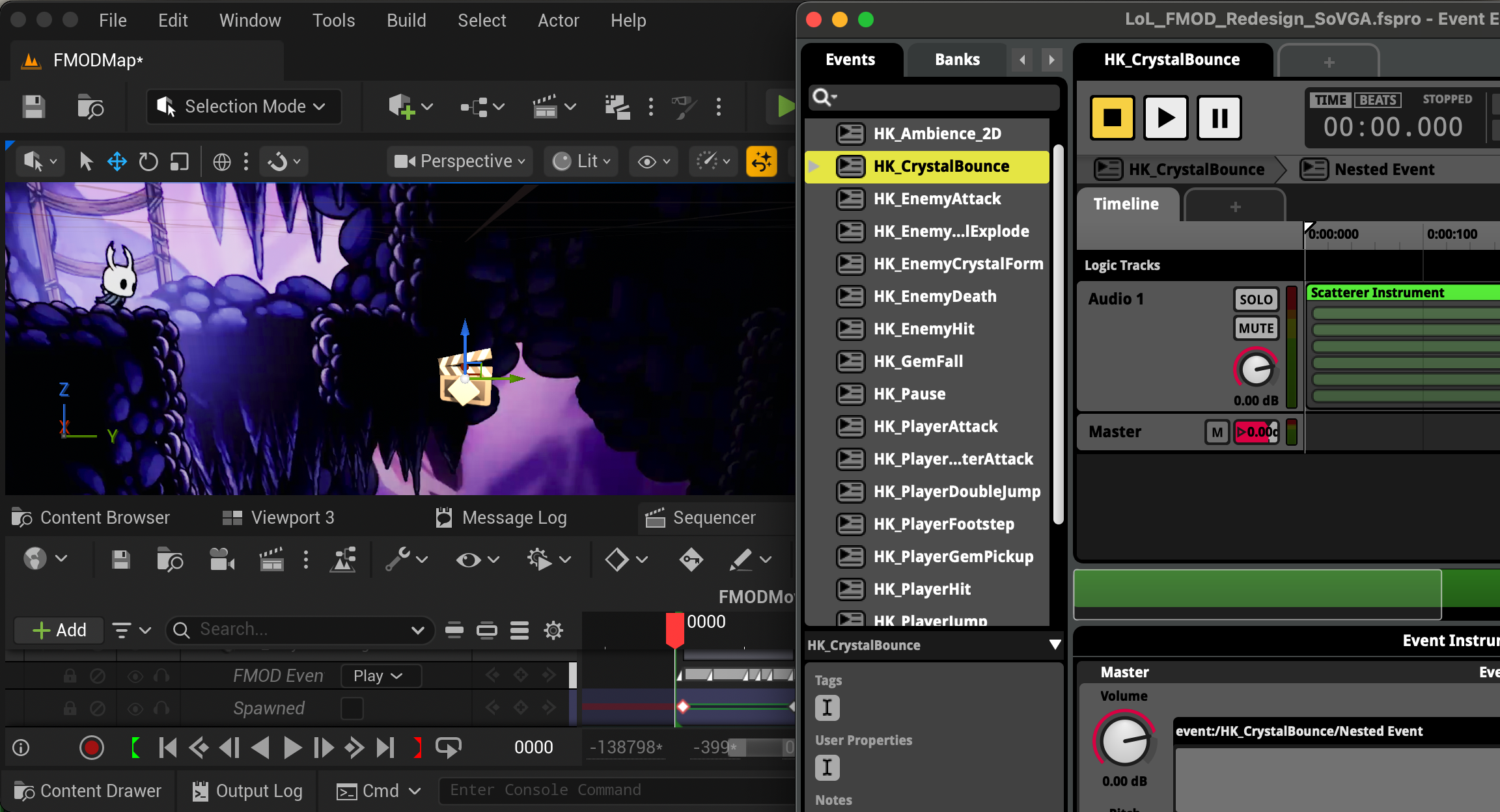This screenshot has height=812, width=1500.
Task: Adjust the Master Volume knob
Action: click(x=1124, y=740)
